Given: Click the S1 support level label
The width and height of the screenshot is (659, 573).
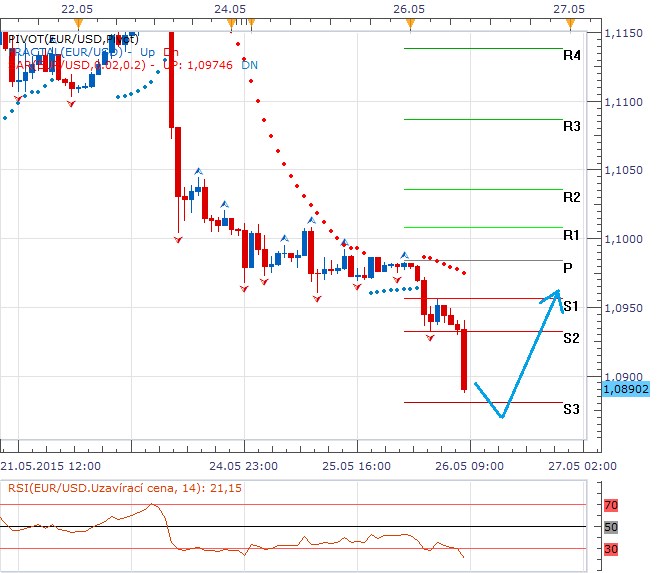Looking at the screenshot, I should click(x=571, y=306).
